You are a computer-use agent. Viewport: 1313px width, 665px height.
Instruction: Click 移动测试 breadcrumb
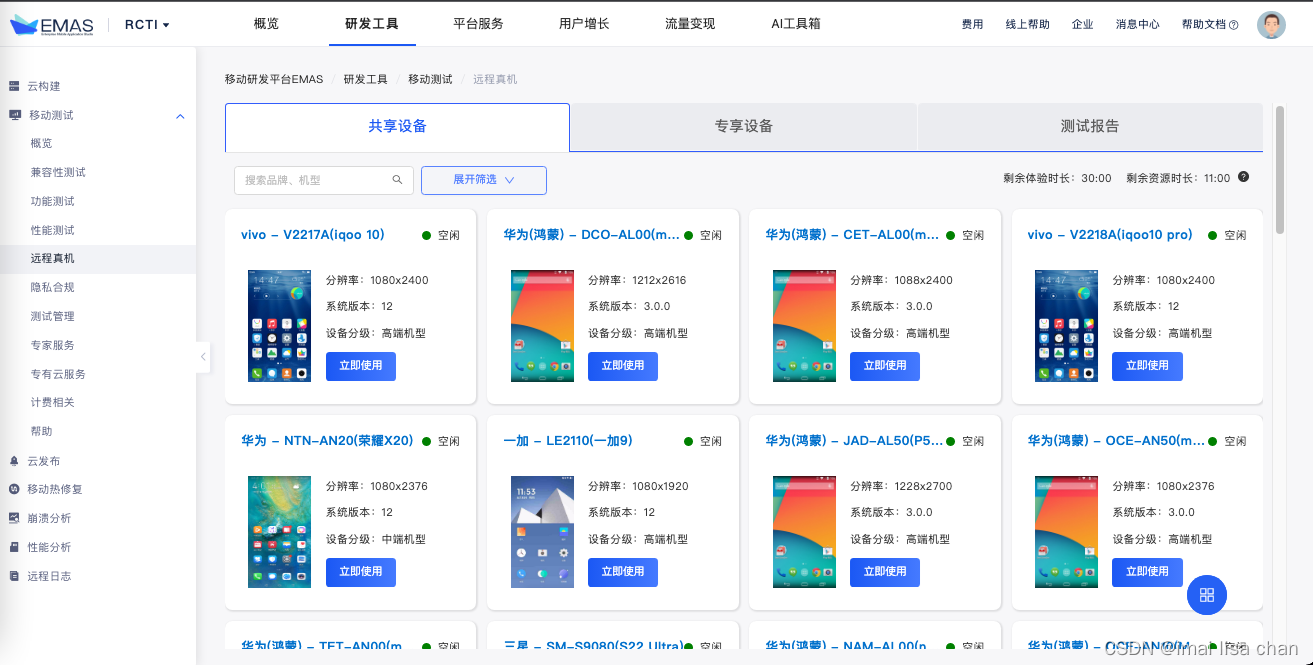(x=430, y=79)
